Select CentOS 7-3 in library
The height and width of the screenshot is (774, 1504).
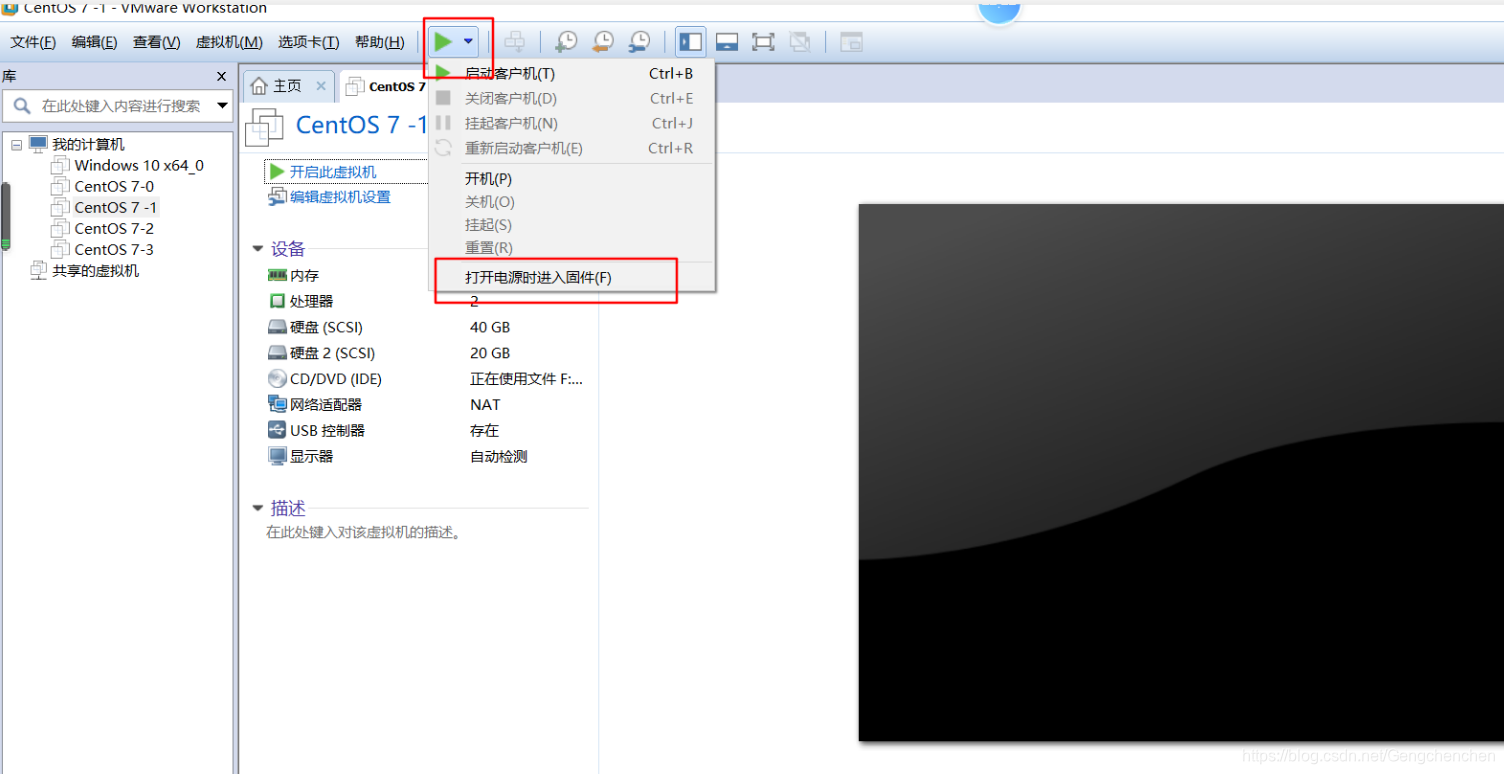point(114,249)
